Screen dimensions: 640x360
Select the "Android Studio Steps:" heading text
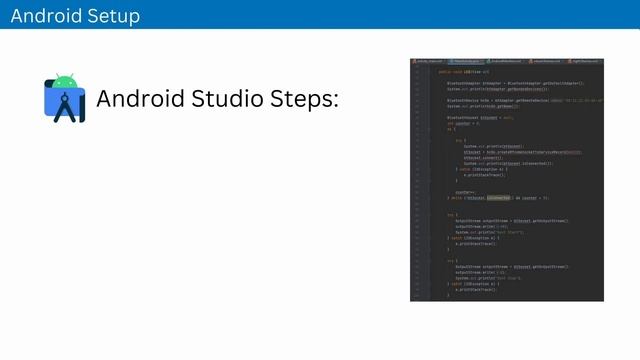coord(217,99)
